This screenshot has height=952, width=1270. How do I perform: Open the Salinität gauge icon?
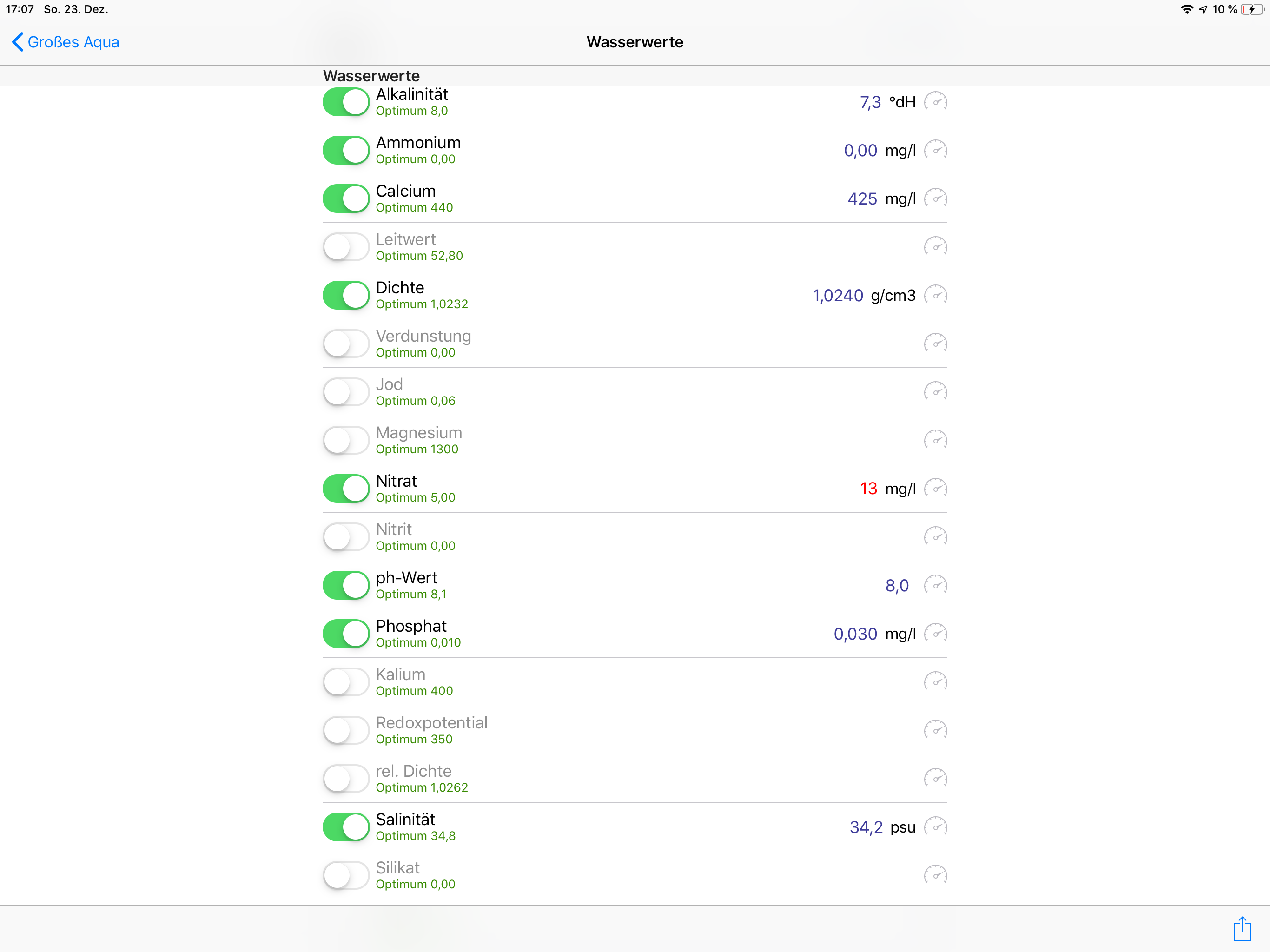click(935, 827)
